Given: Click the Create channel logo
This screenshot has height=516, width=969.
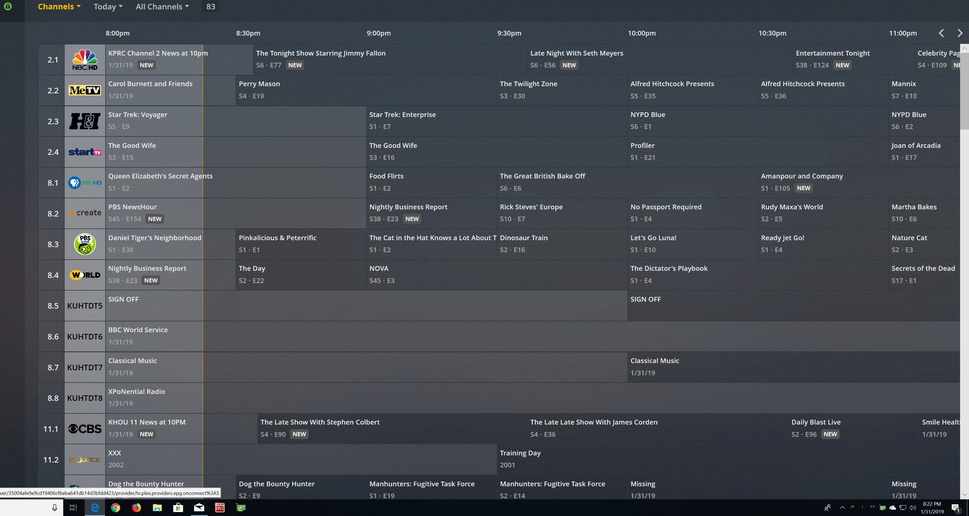Looking at the screenshot, I should click(x=85, y=213).
